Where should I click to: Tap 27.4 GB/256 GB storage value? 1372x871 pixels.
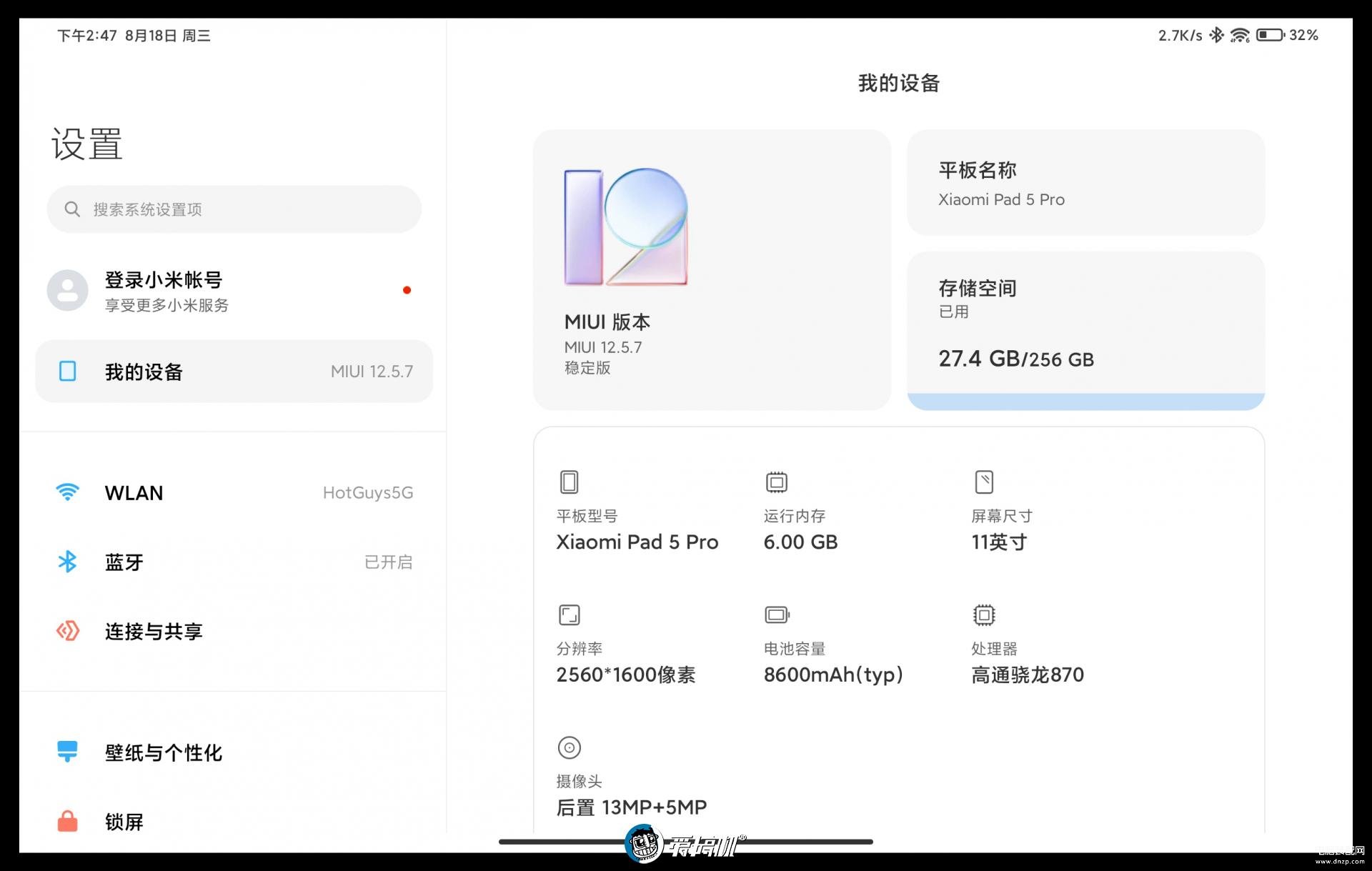tap(1016, 359)
